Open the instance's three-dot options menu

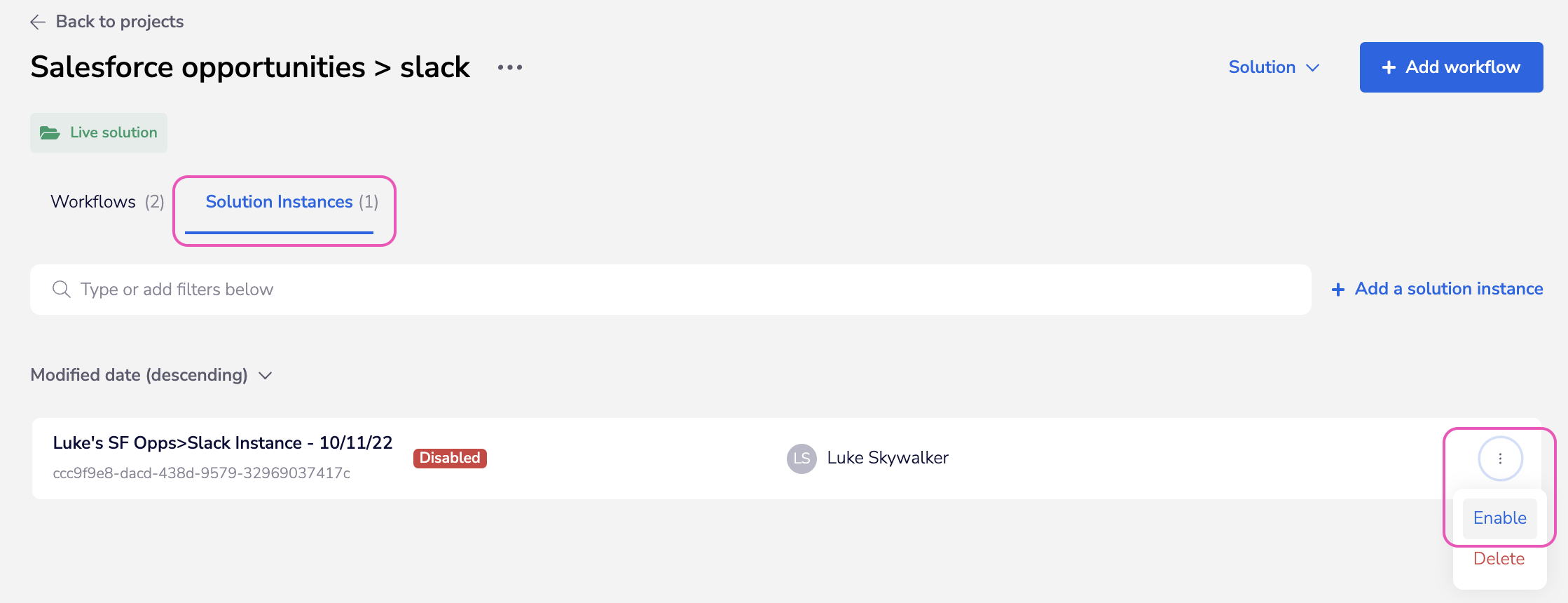(1500, 459)
